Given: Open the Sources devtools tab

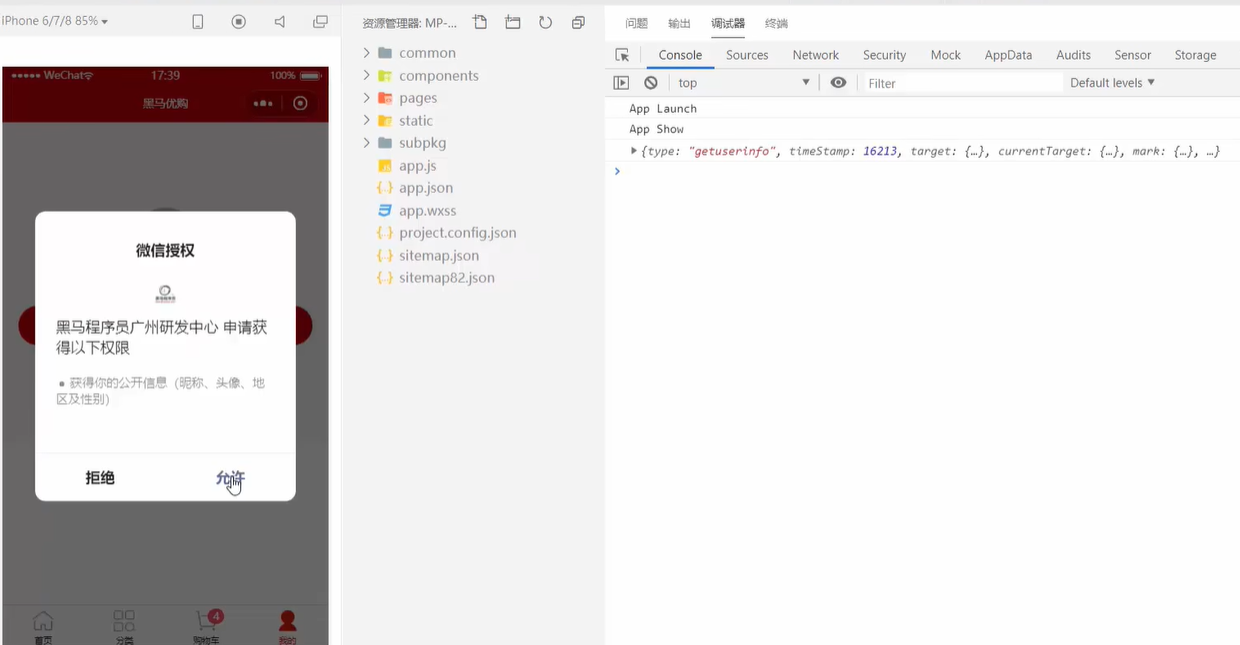Looking at the screenshot, I should pyautogui.click(x=747, y=55).
